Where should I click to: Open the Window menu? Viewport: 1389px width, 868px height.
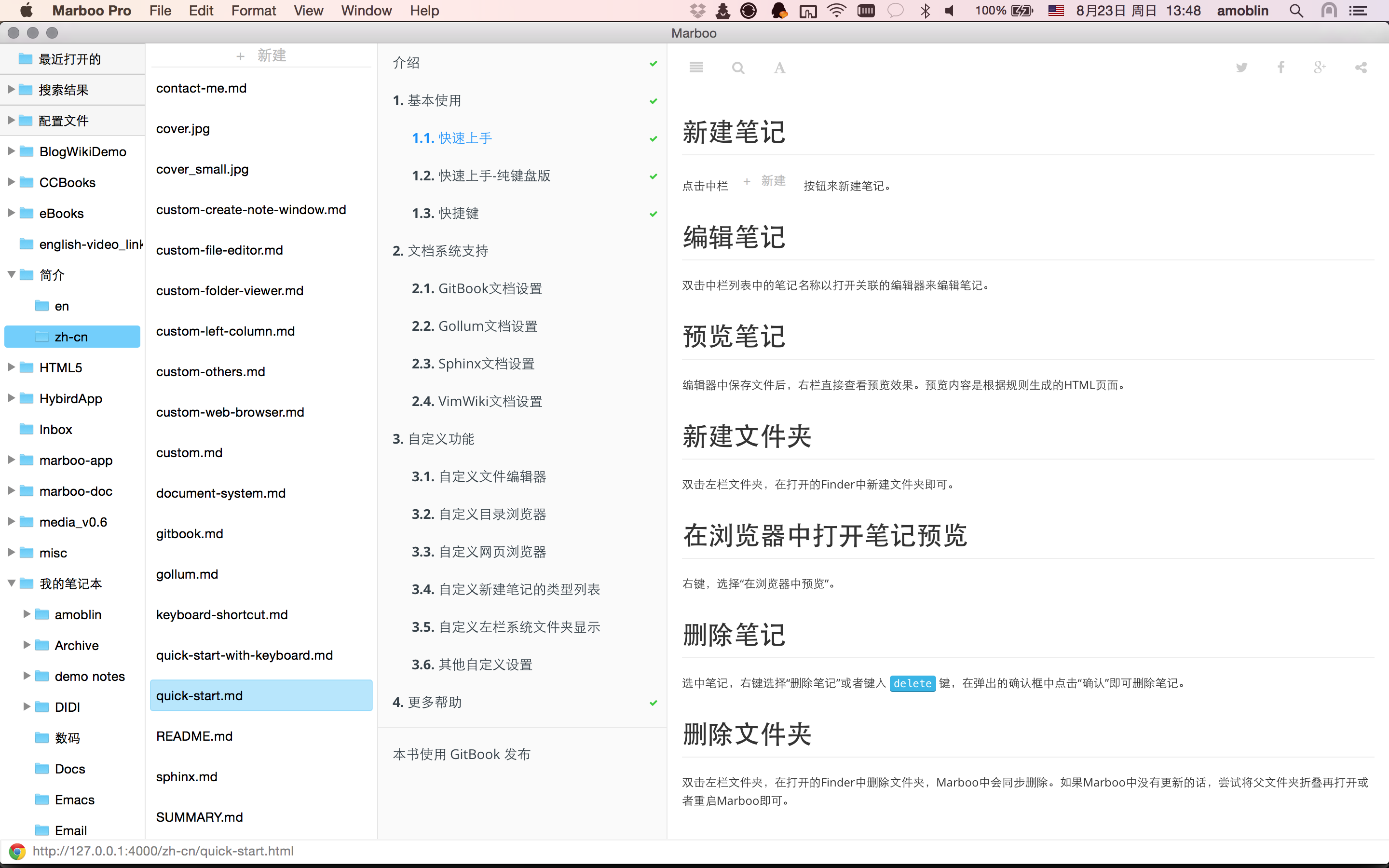click(x=366, y=10)
